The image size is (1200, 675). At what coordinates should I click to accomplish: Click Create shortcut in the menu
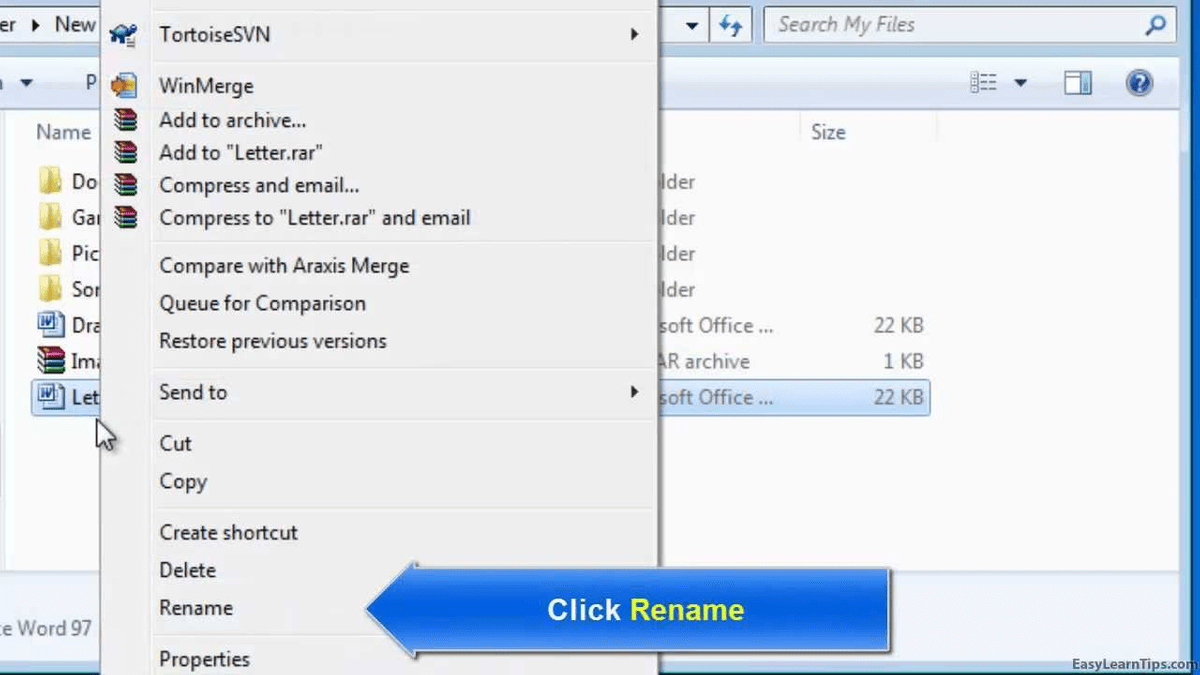[x=228, y=532]
